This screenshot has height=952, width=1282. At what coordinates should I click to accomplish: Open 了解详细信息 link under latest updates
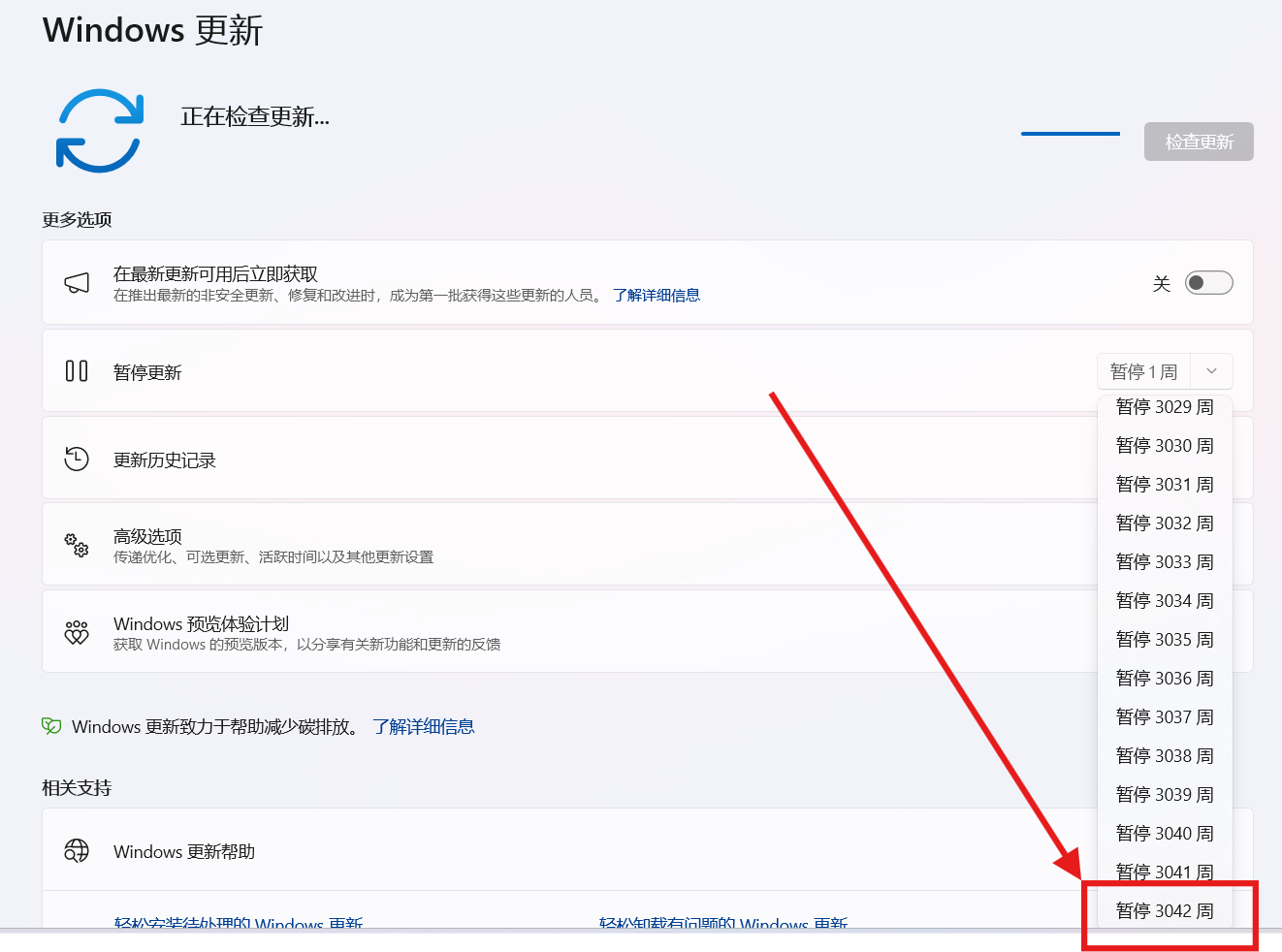click(x=657, y=296)
